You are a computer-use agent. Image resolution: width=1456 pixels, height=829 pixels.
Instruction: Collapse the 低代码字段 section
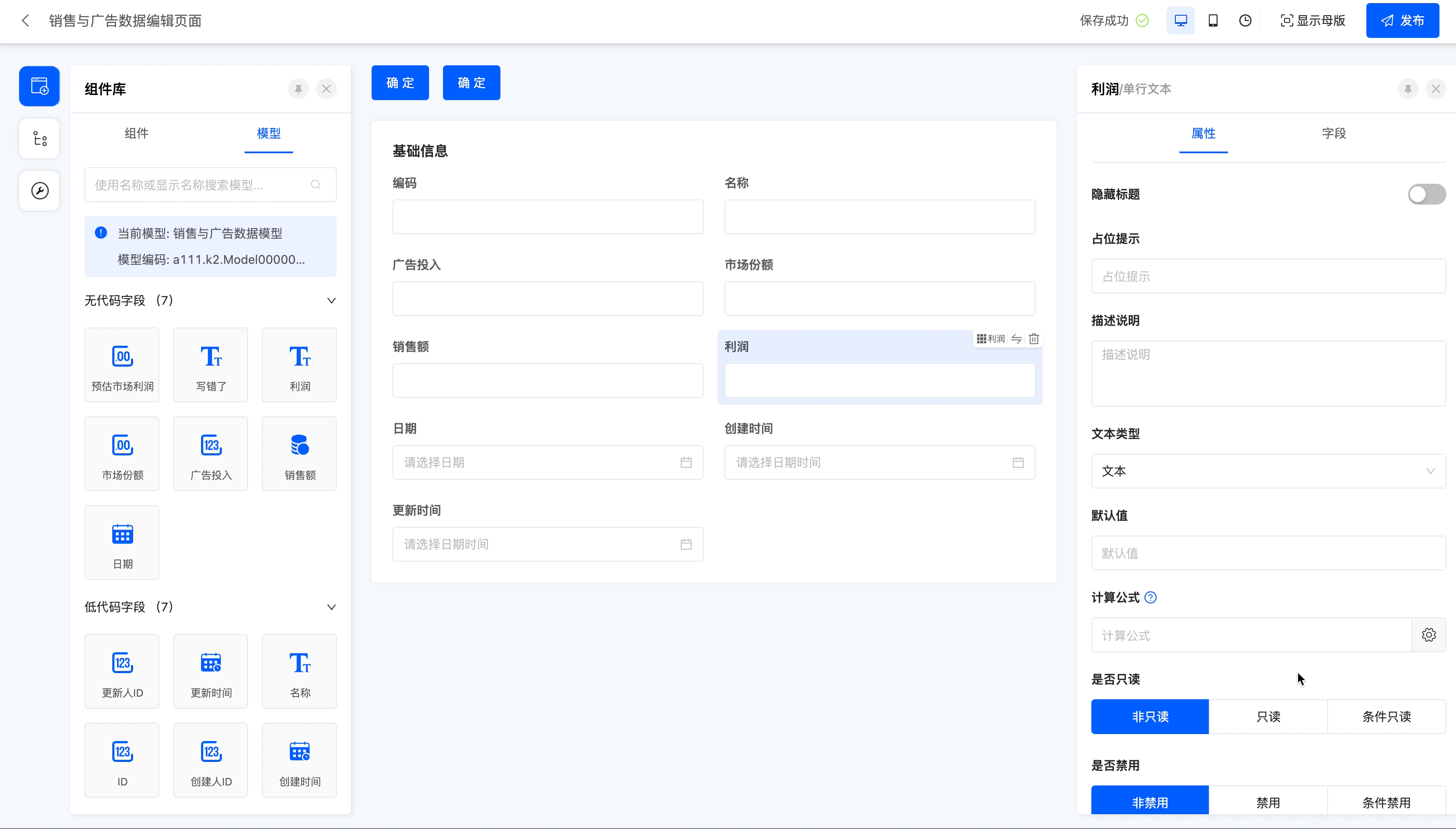click(331, 607)
